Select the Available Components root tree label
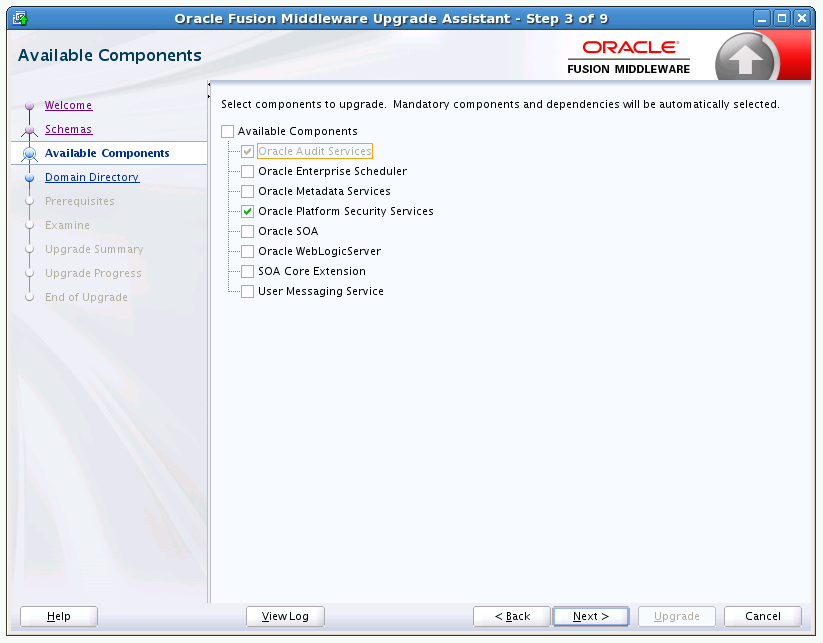This screenshot has height=643, width=823. tap(298, 131)
